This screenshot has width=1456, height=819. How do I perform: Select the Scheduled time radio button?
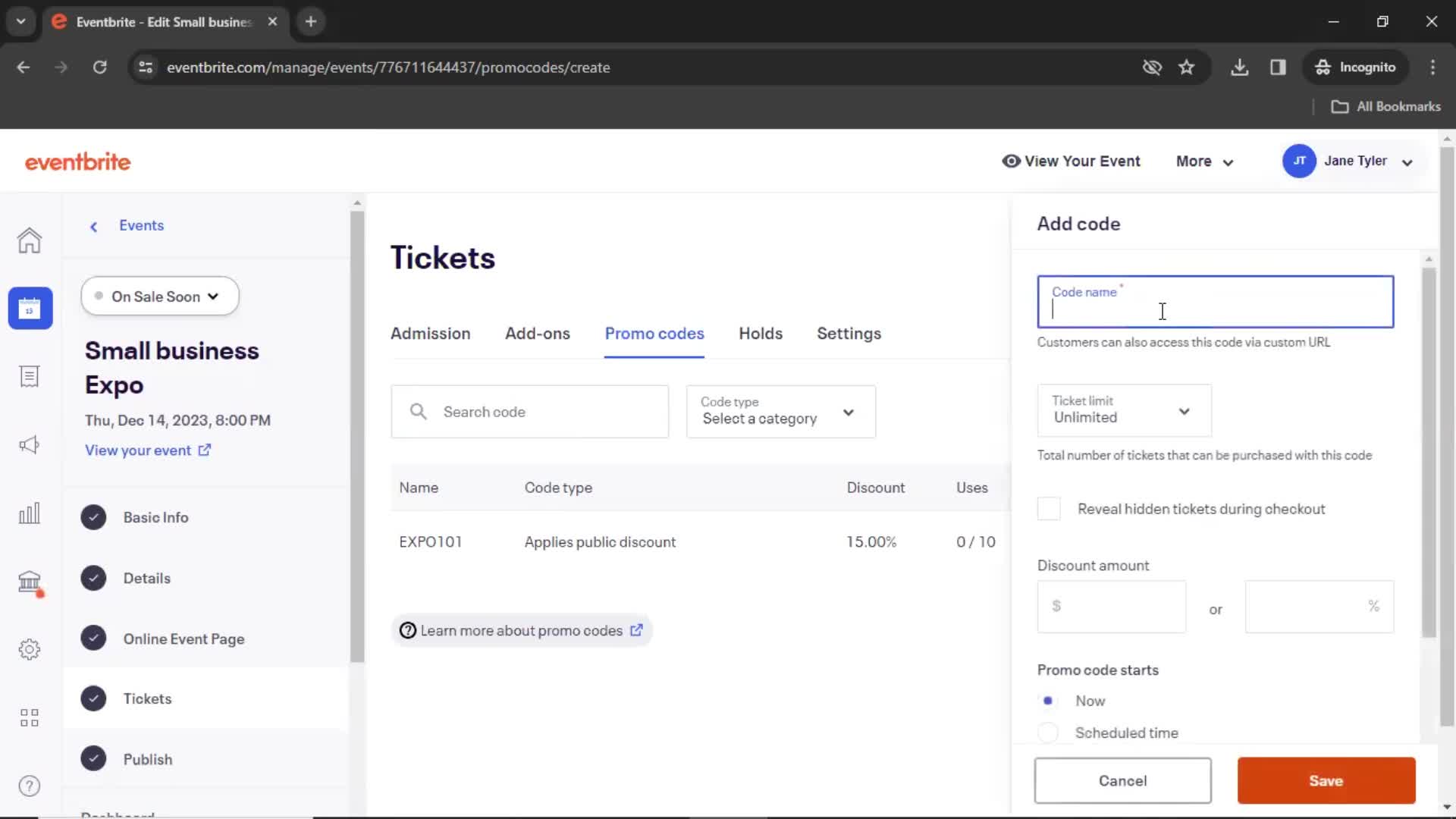[1048, 733]
